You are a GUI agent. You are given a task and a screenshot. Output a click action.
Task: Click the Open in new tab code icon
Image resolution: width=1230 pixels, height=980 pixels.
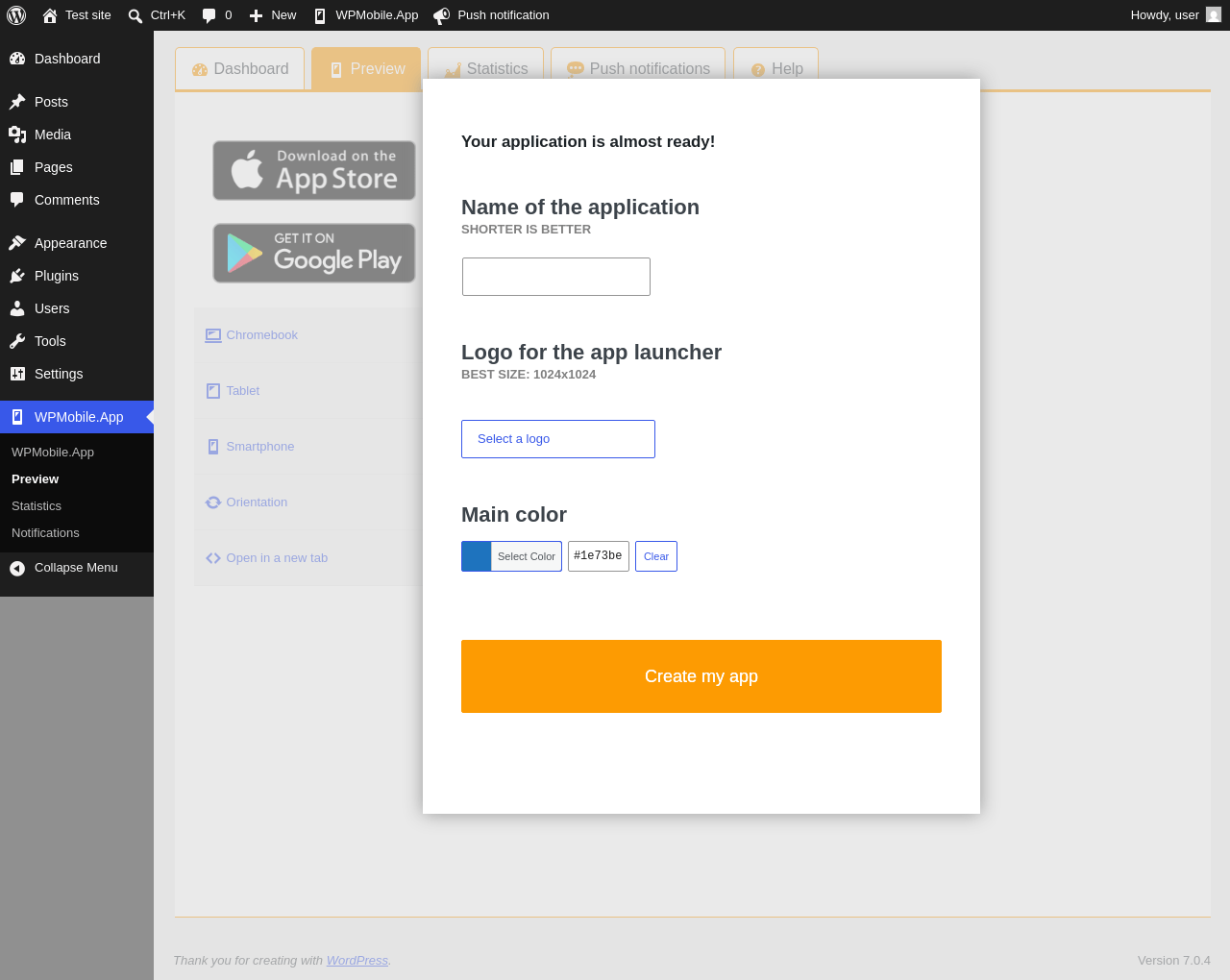coord(213,558)
